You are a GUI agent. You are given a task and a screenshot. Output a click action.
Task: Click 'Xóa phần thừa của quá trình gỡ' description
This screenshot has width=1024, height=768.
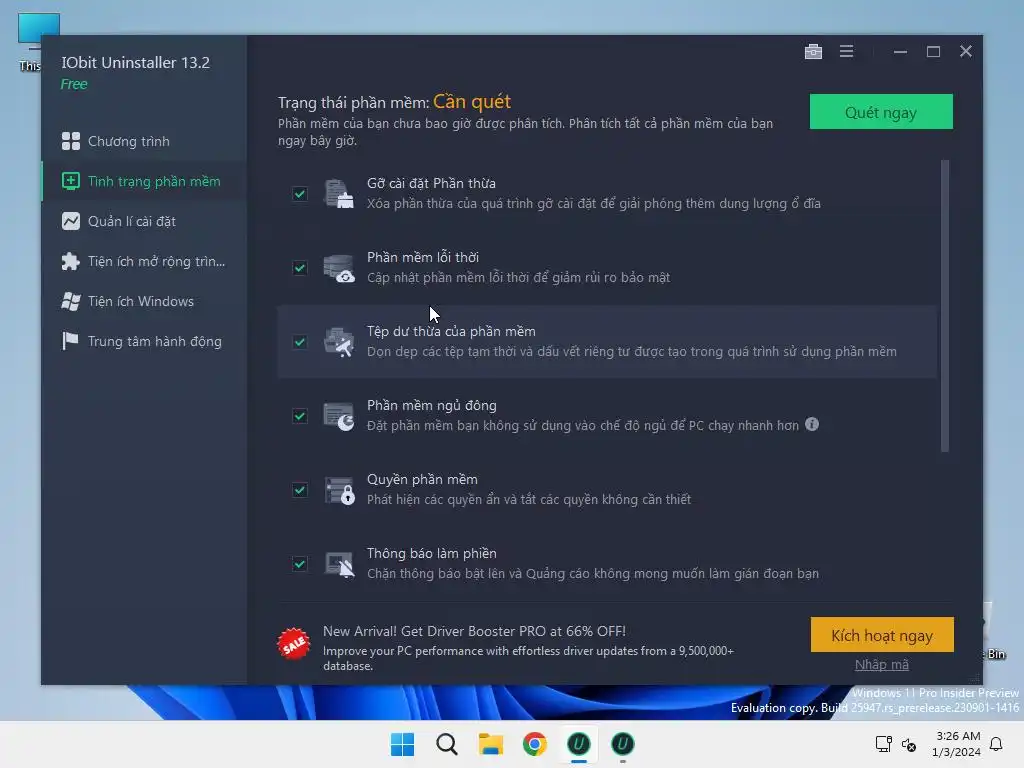(x=594, y=204)
